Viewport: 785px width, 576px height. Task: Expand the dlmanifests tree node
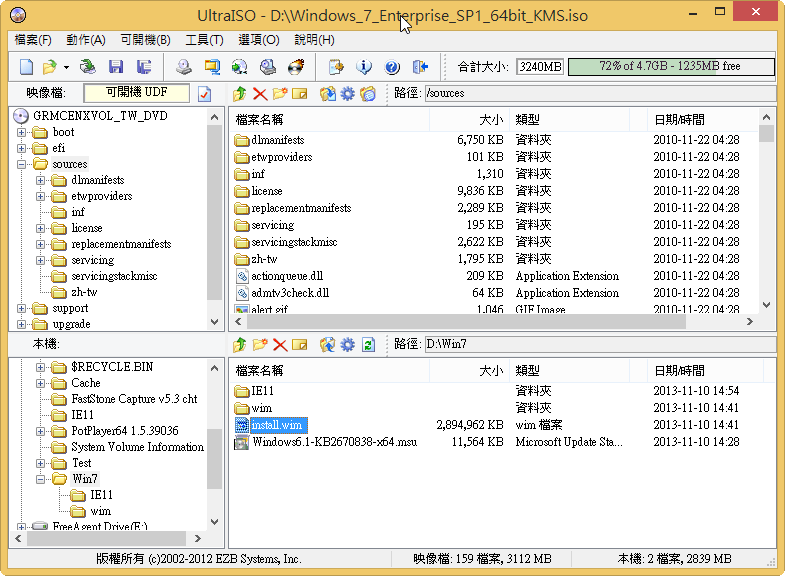(x=41, y=181)
